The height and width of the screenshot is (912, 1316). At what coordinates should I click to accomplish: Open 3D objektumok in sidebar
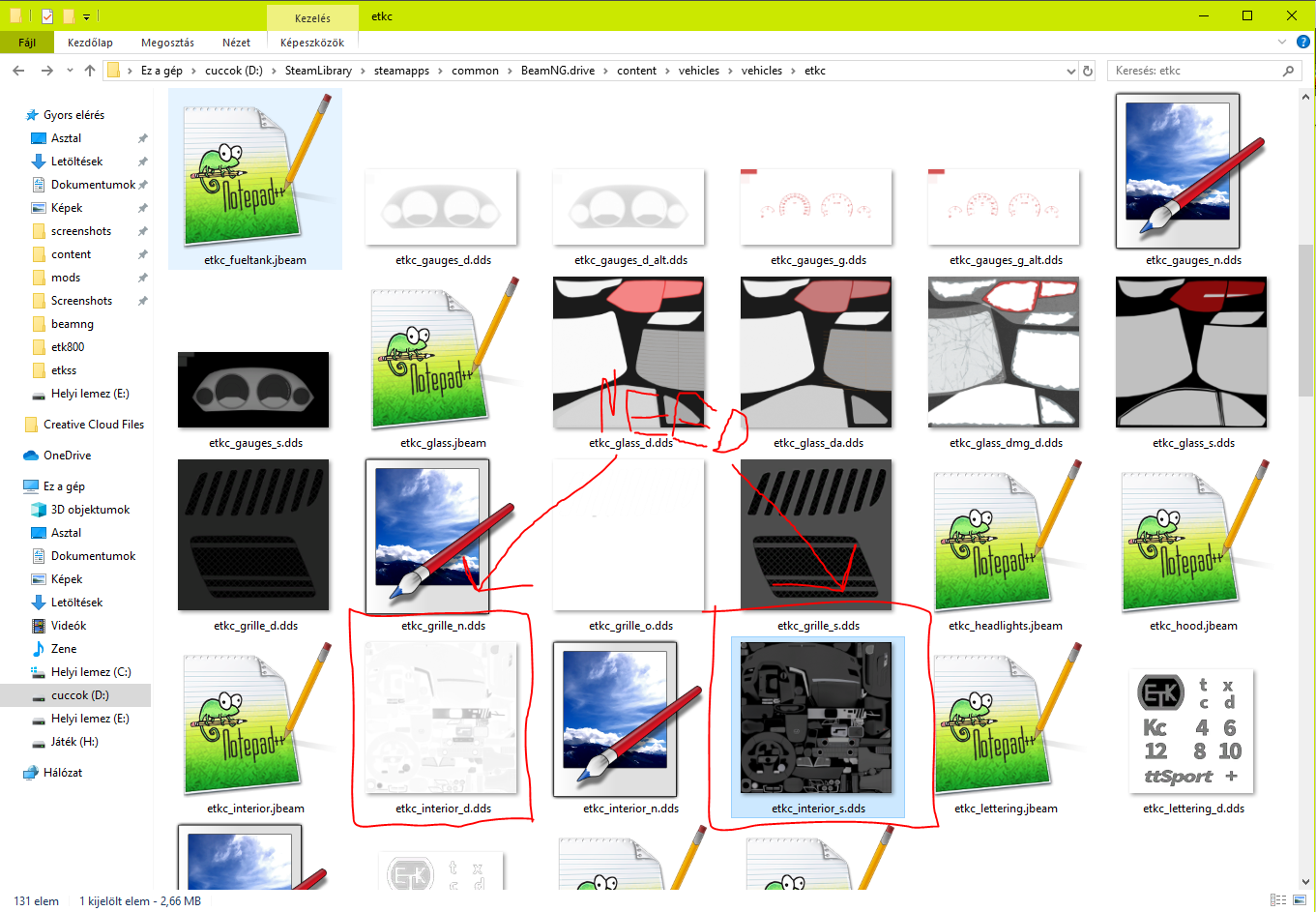(x=90, y=510)
